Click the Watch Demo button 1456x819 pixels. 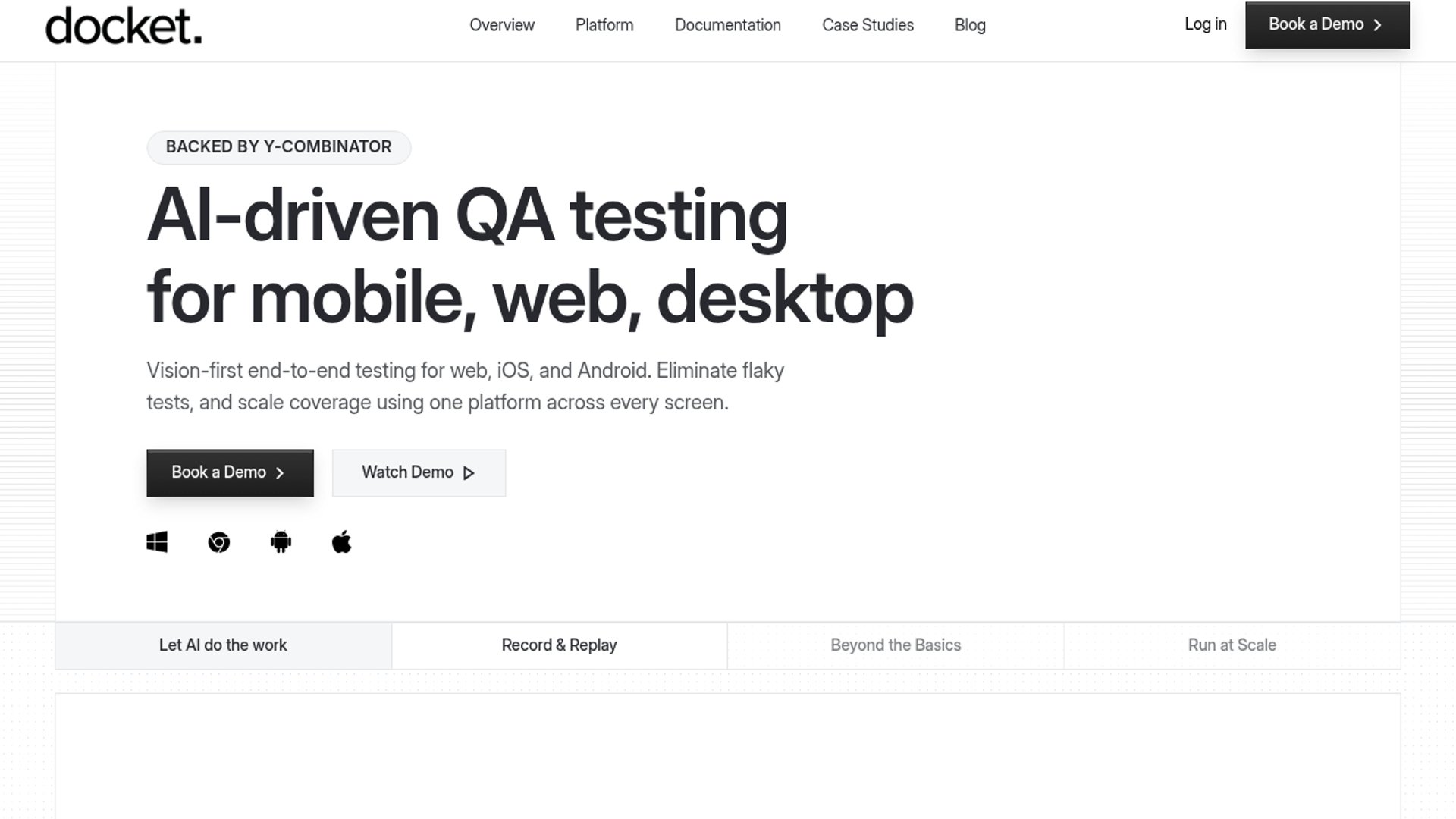pyautogui.click(x=419, y=473)
